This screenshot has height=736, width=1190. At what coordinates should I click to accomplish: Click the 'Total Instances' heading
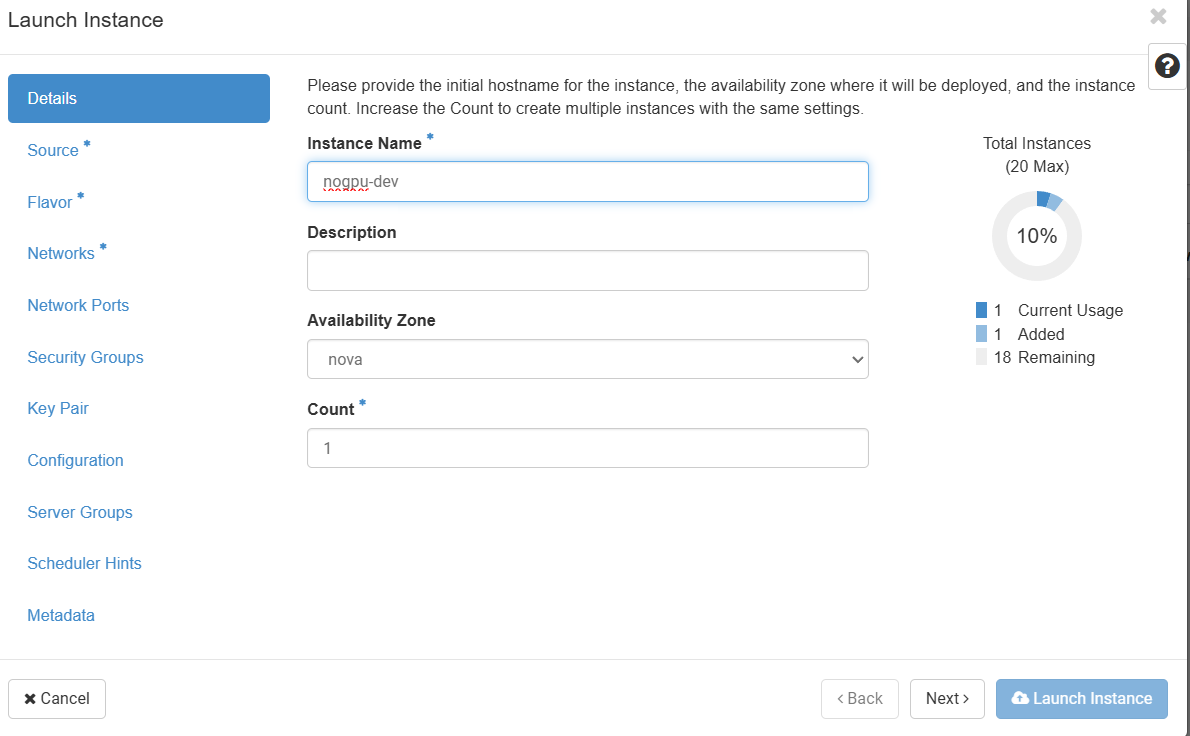[1037, 143]
